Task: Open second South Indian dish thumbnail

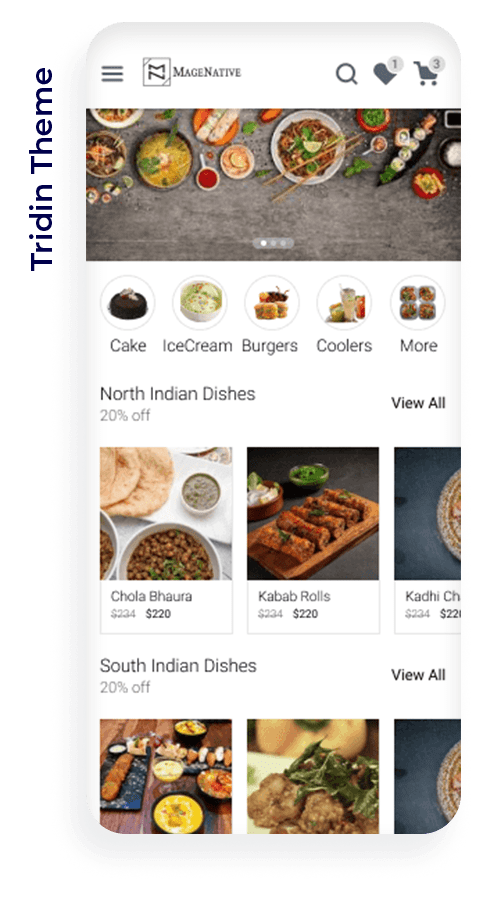Action: pyautogui.click(x=313, y=776)
